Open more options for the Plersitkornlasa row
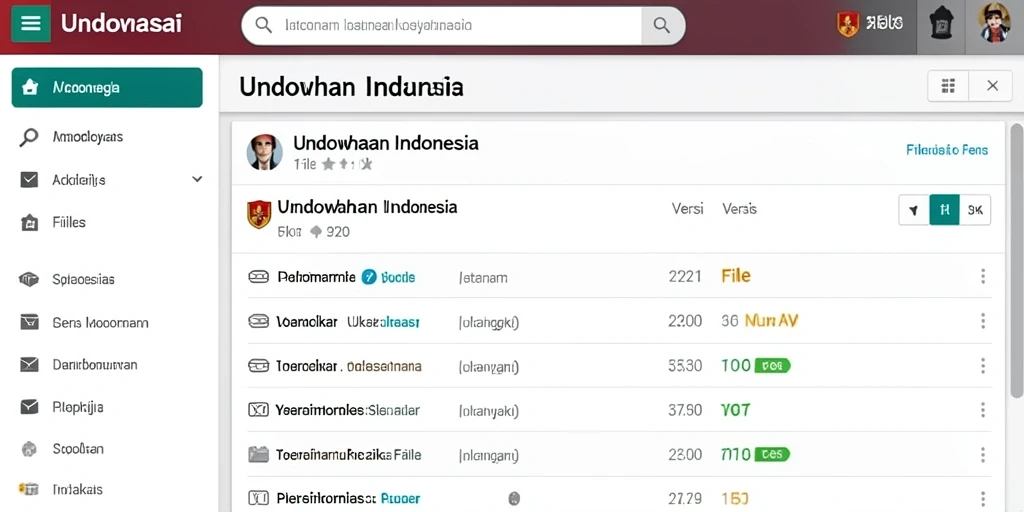 (982, 499)
